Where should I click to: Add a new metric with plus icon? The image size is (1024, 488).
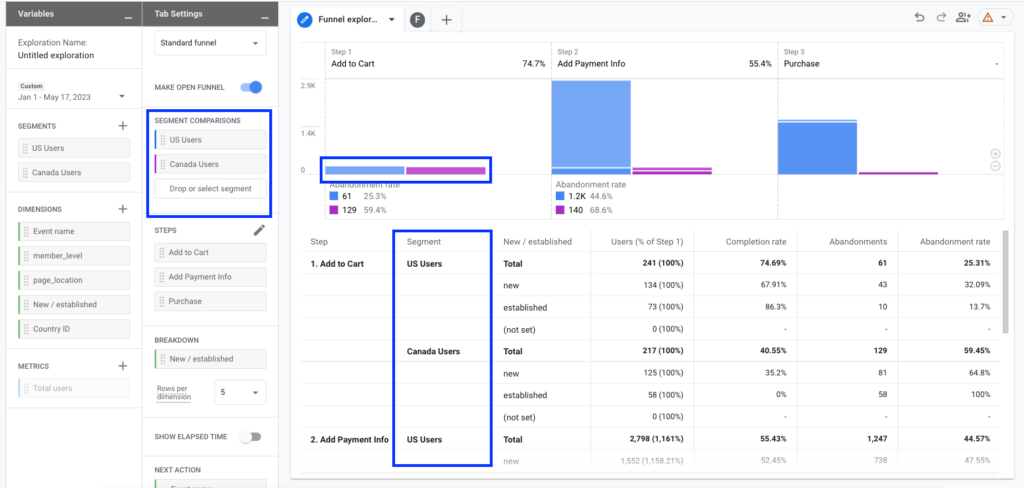[x=123, y=366]
